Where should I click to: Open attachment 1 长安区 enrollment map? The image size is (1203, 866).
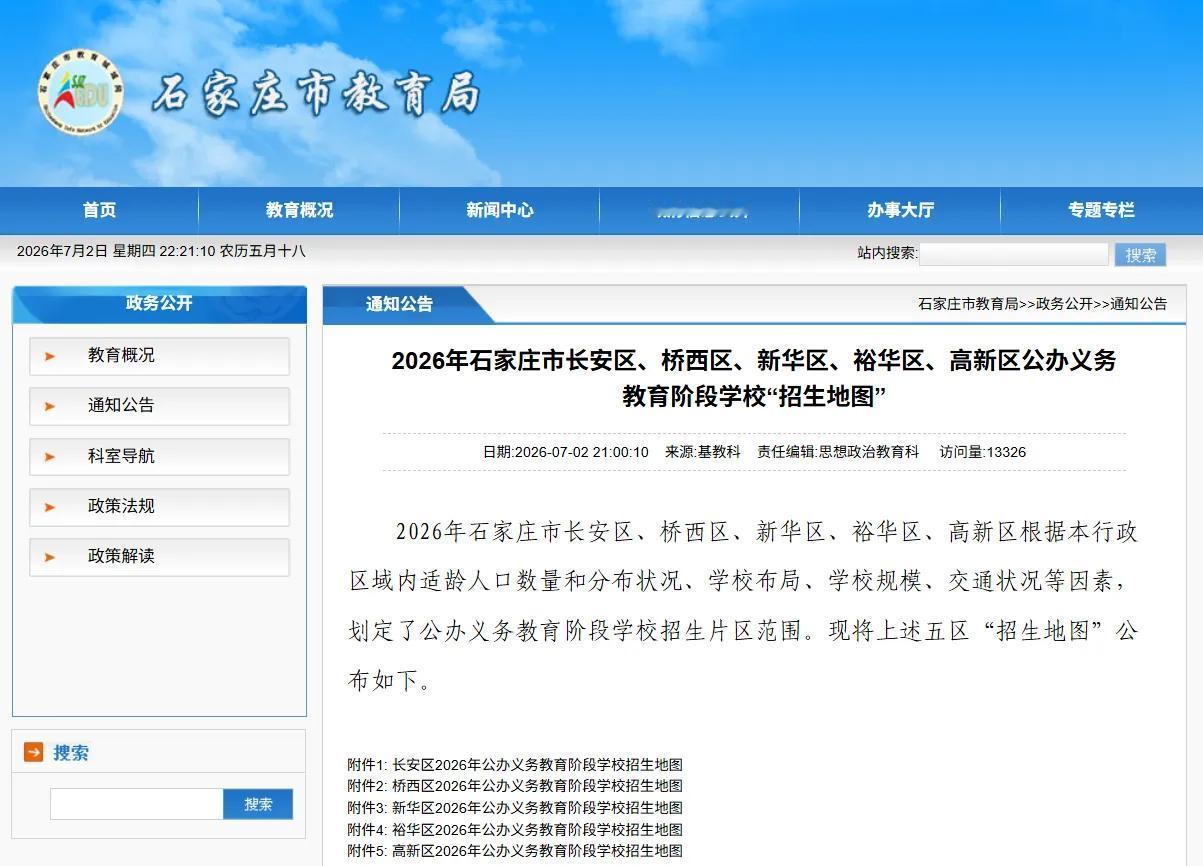pyautogui.click(x=515, y=765)
